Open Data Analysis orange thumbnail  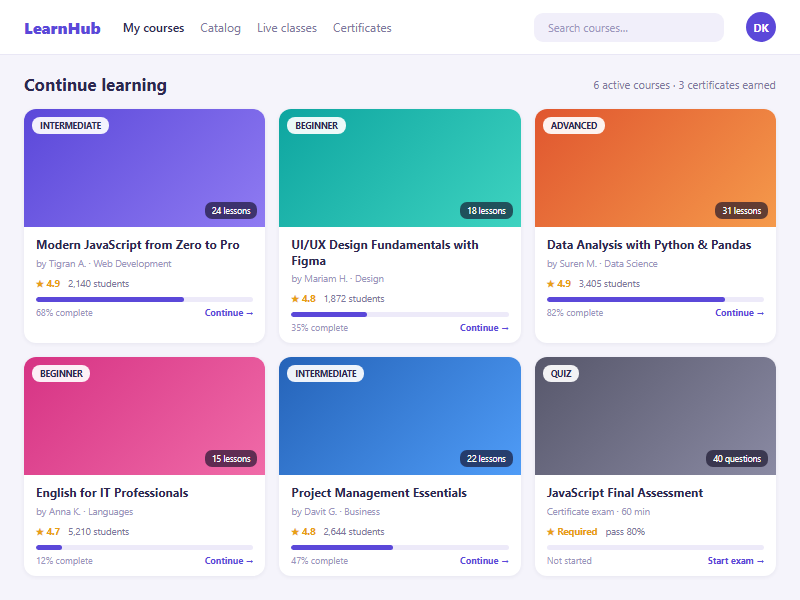tap(655, 168)
